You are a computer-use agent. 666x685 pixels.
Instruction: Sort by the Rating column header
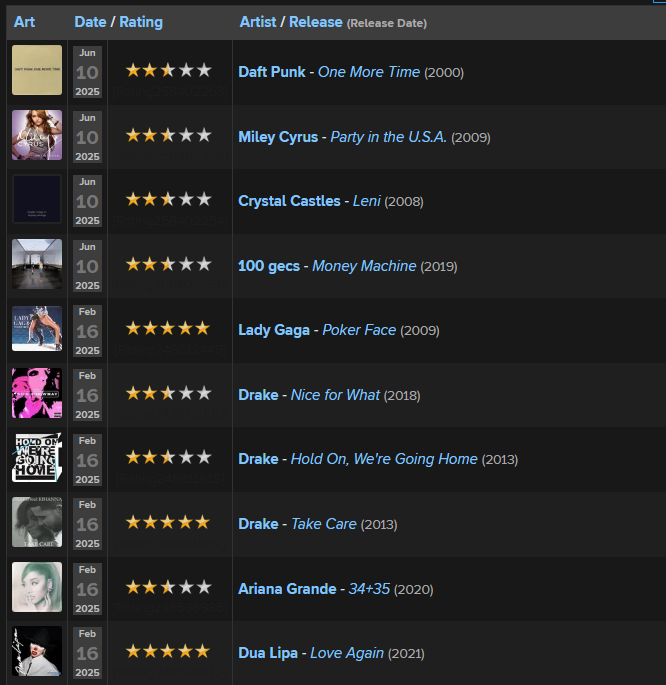(141, 22)
